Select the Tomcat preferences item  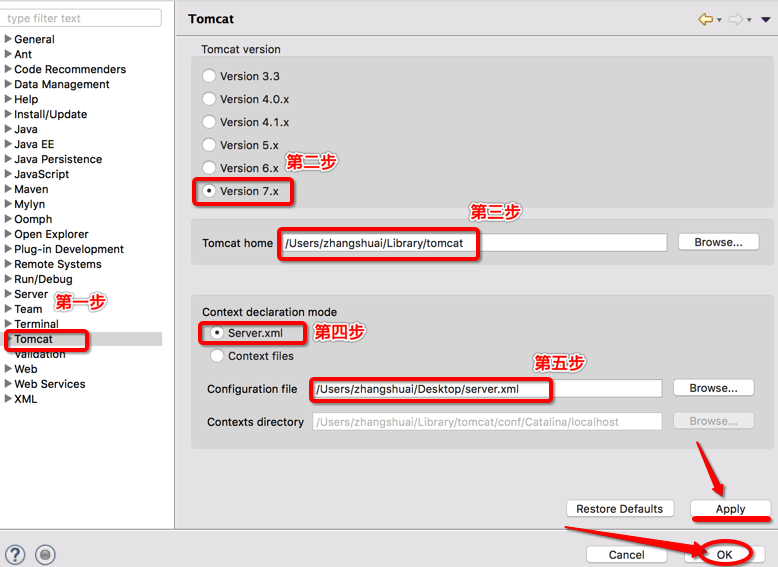coord(33,339)
